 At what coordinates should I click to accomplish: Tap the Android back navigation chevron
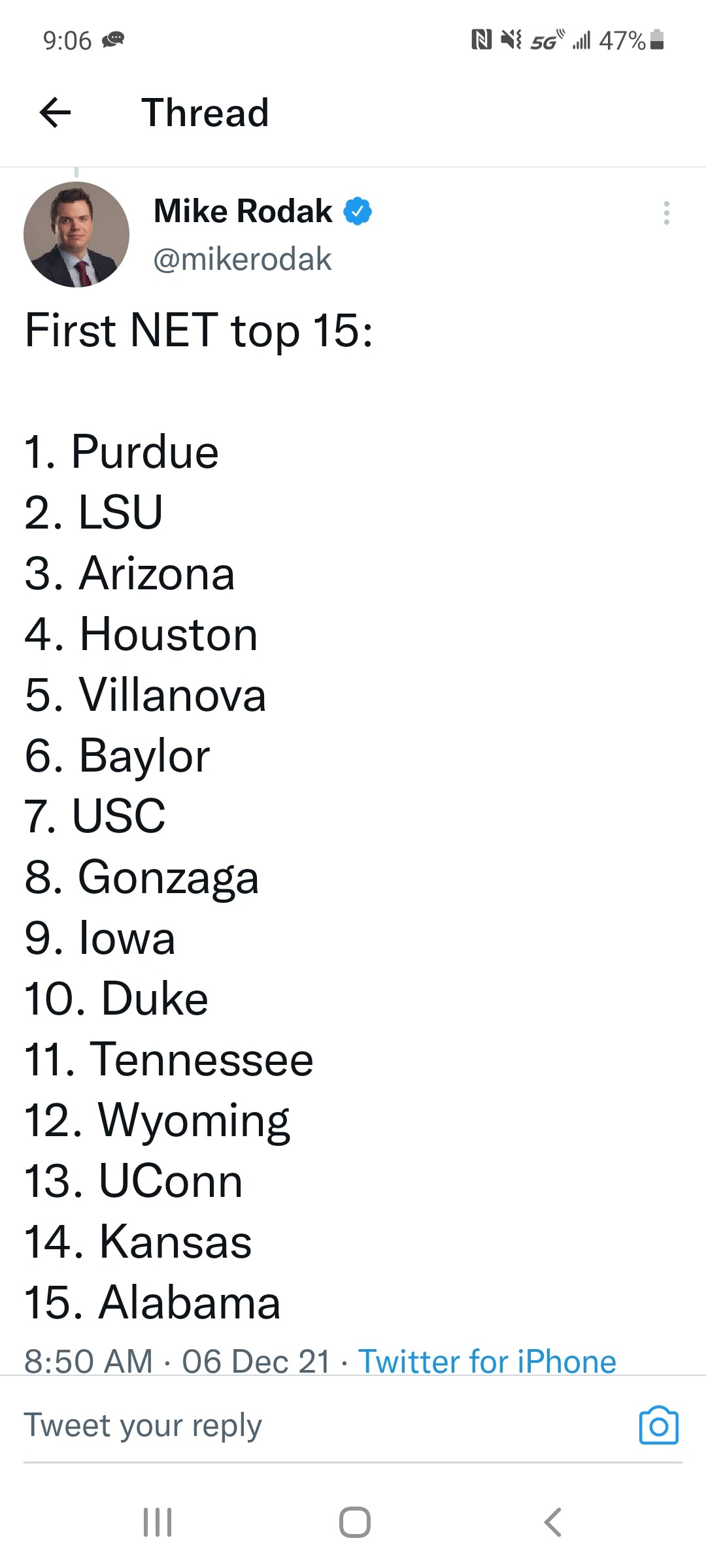coord(553,1522)
